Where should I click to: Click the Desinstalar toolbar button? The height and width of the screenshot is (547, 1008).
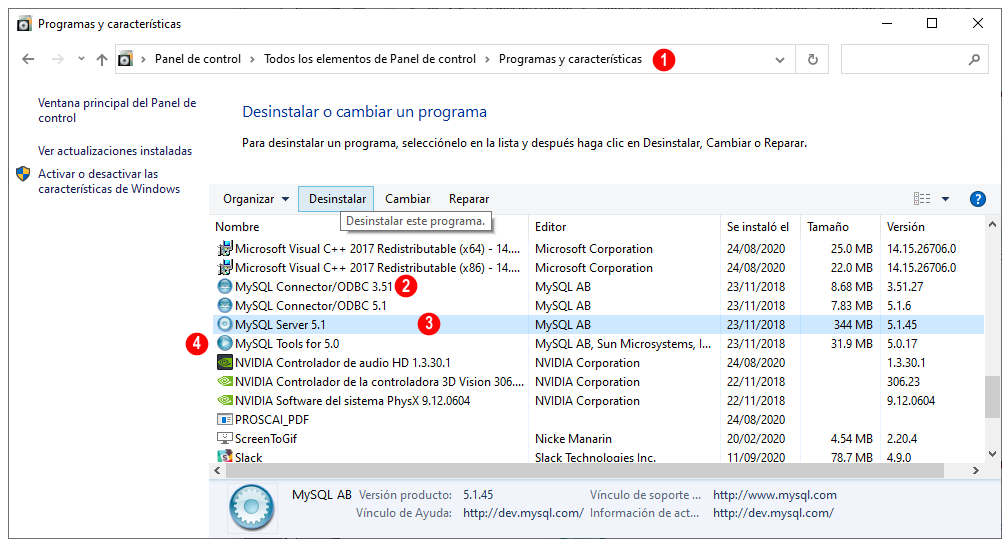coord(337,199)
